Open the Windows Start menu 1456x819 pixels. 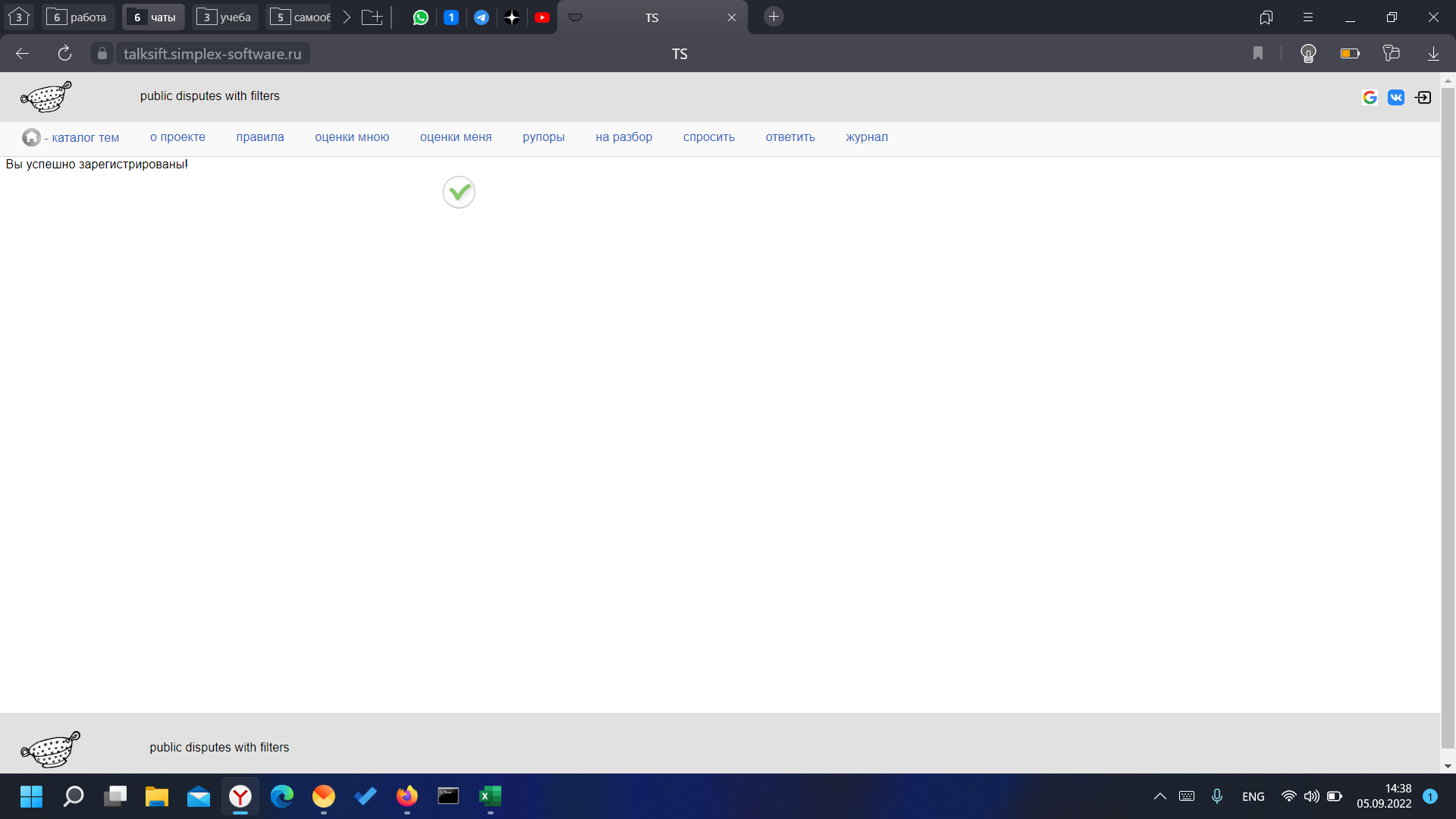tap(31, 796)
